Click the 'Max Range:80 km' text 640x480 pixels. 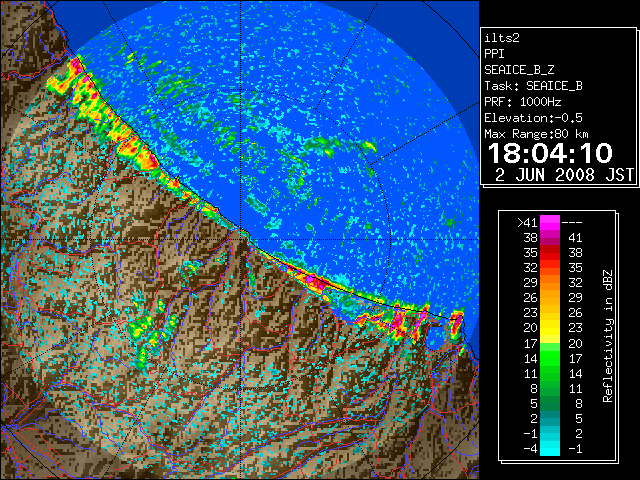pyautogui.click(x=536, y=134)
